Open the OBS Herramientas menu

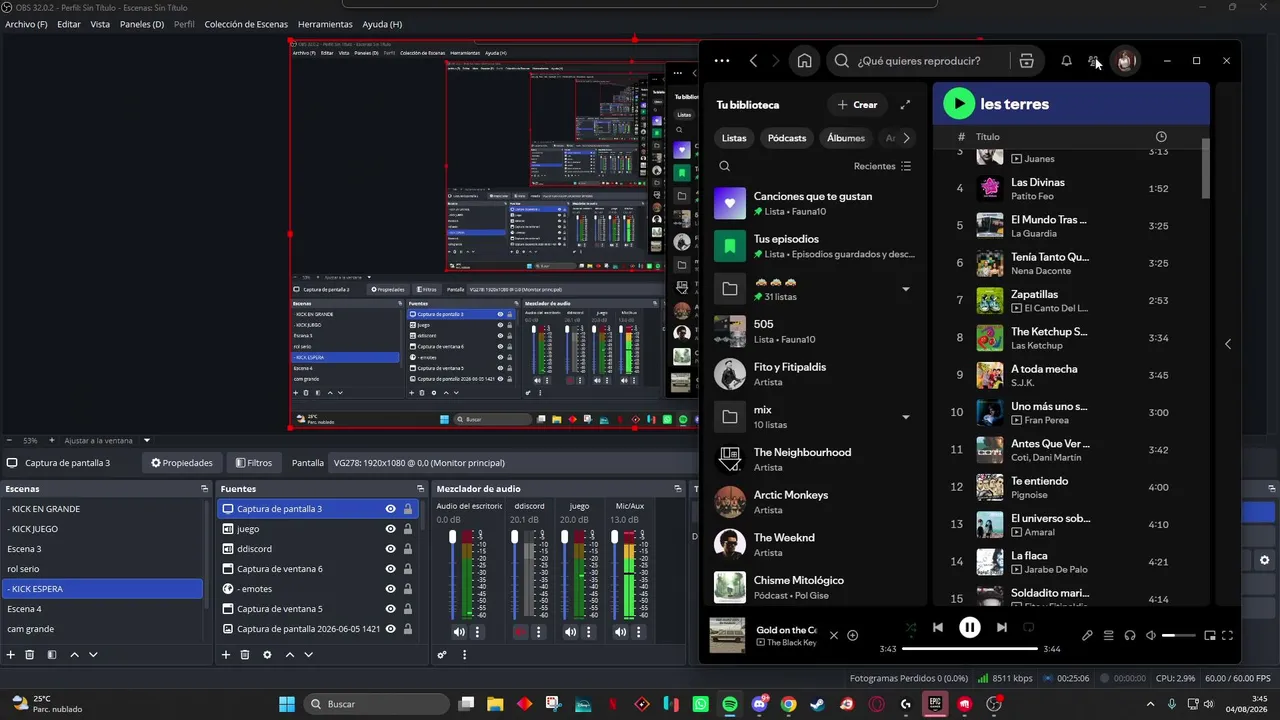click(325, 24)
